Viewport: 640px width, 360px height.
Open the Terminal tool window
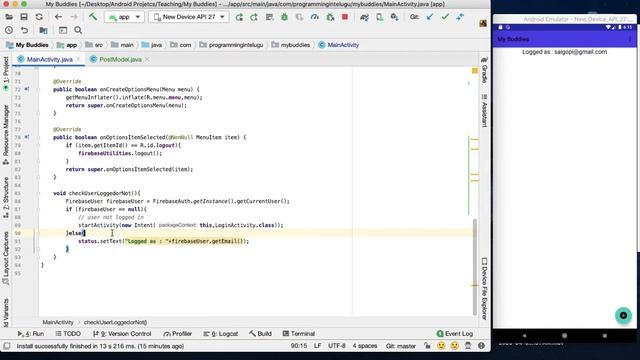pyautogui.click(x=299, y=333)
